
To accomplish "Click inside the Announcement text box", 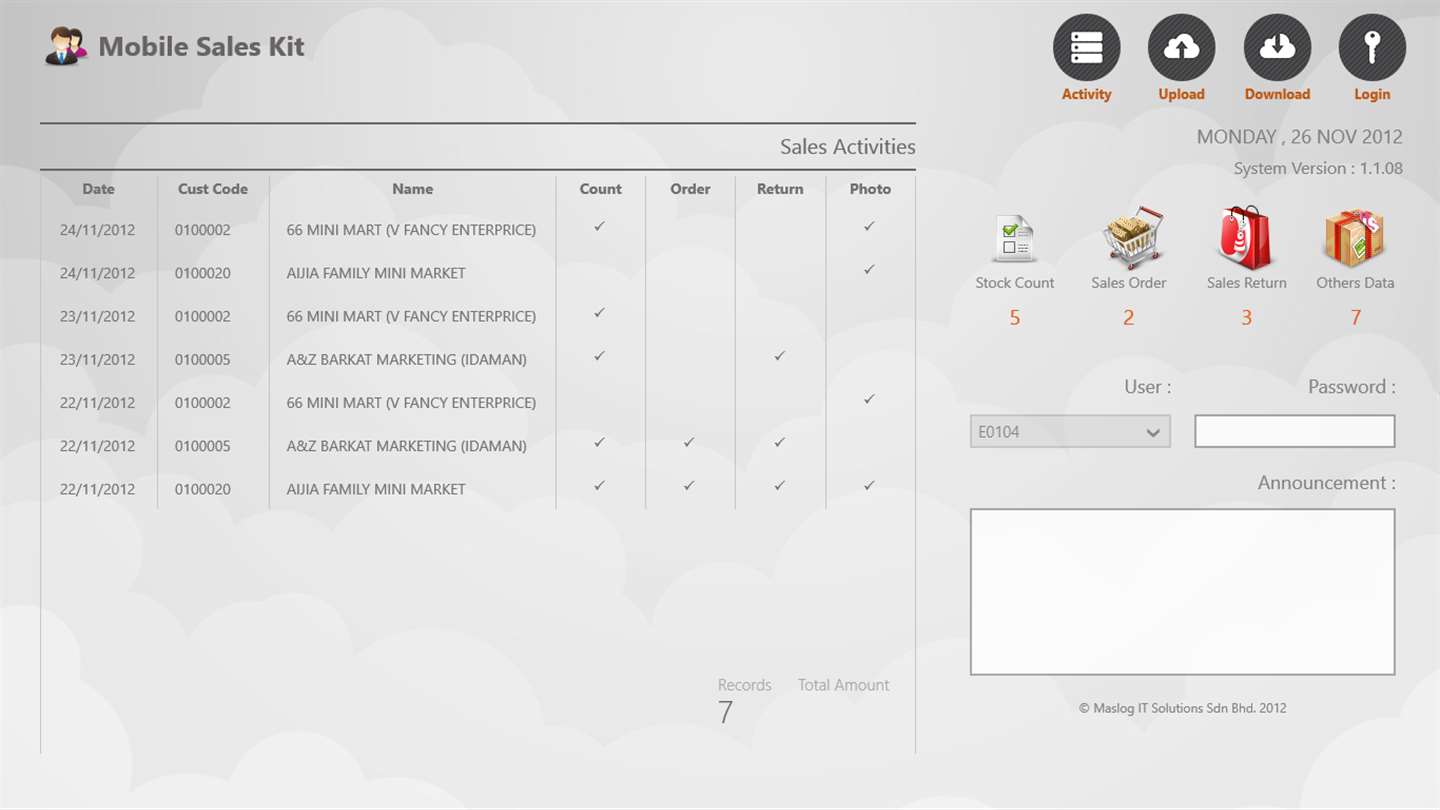I will coord(1182,592).
